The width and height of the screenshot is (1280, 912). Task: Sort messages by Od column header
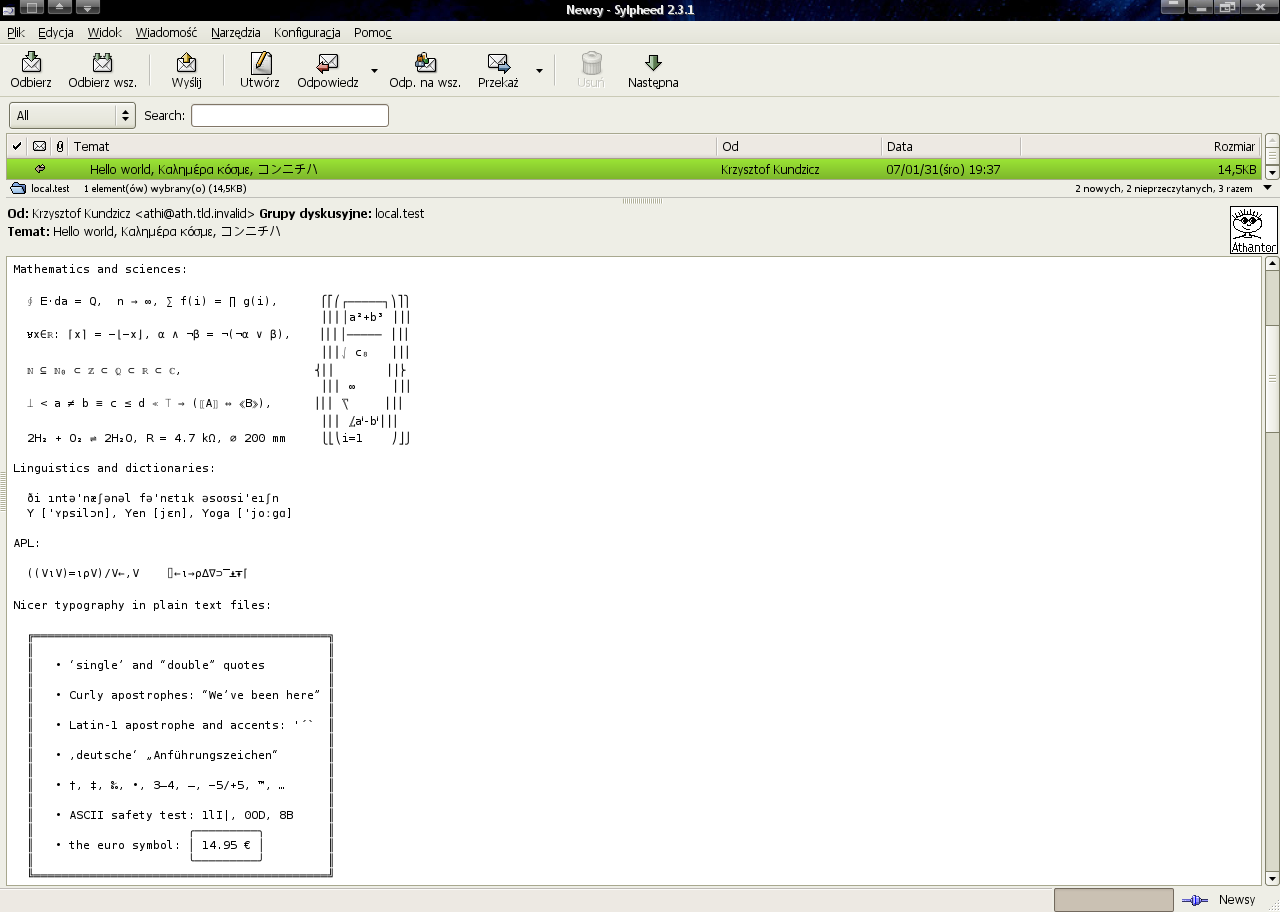[x=799, y=146]
